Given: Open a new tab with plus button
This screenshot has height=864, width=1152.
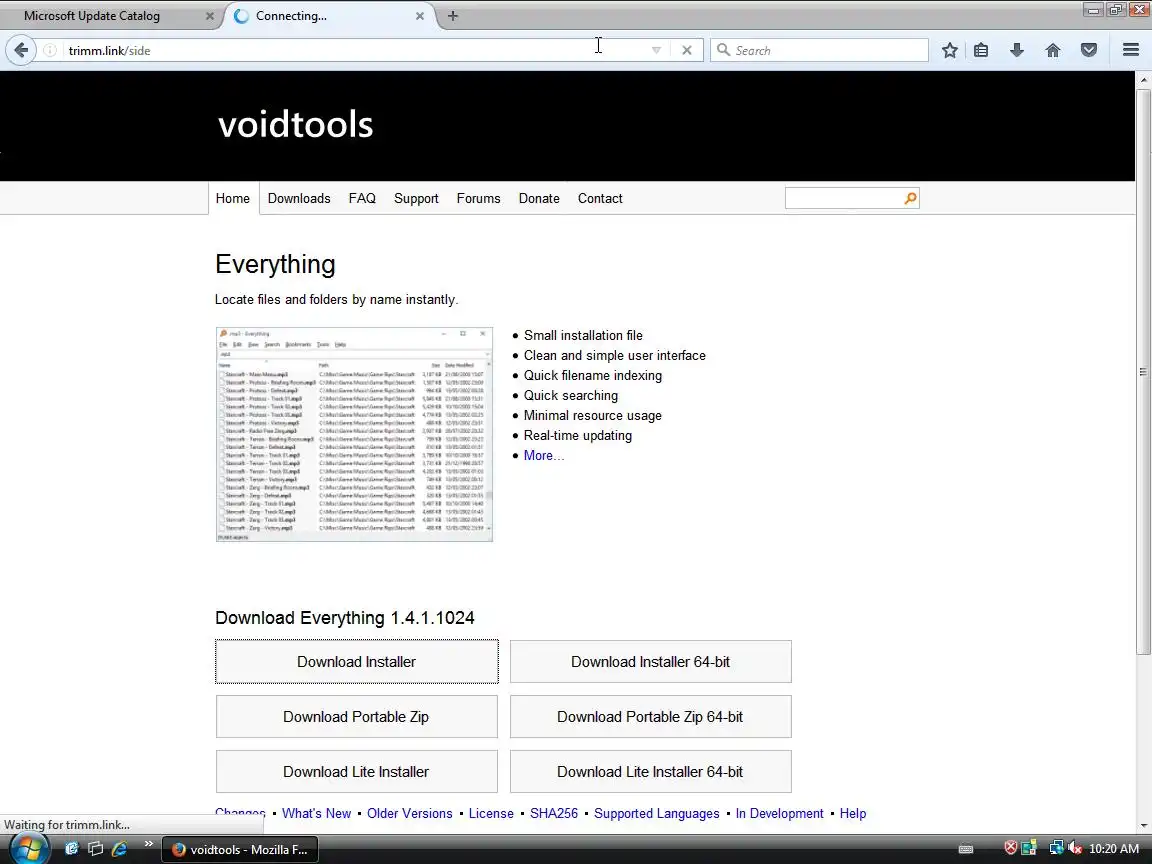Looking at the screenshot, I should pos(453,15).
